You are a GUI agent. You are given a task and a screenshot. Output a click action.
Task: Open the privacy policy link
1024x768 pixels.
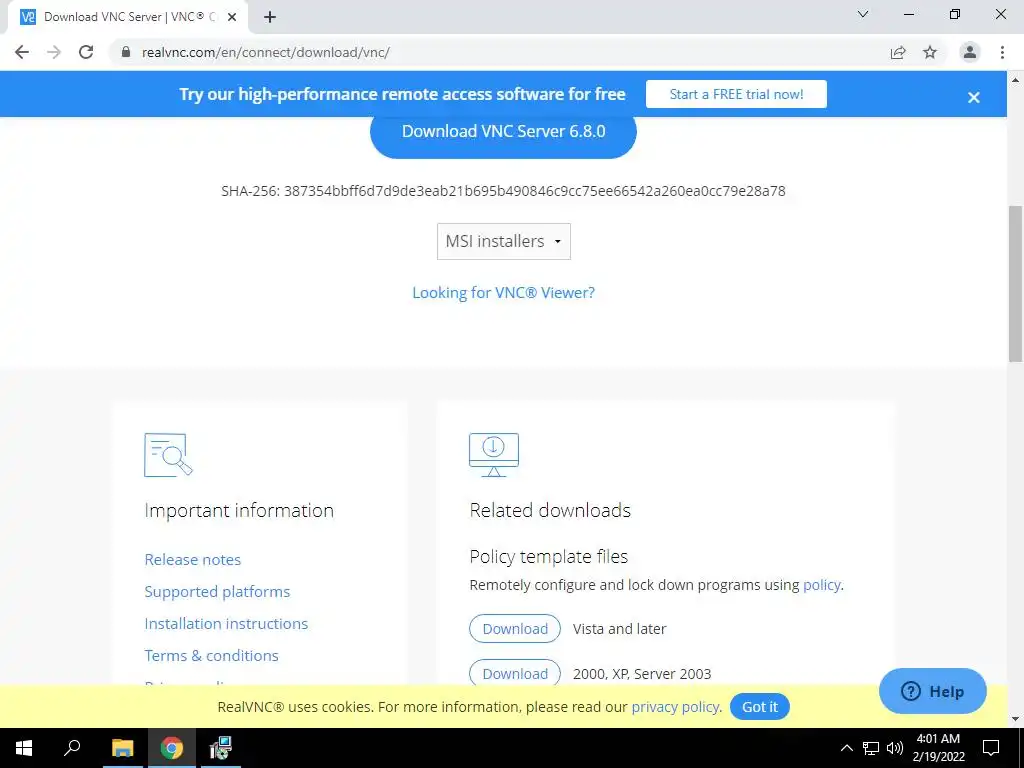point(675,707)
